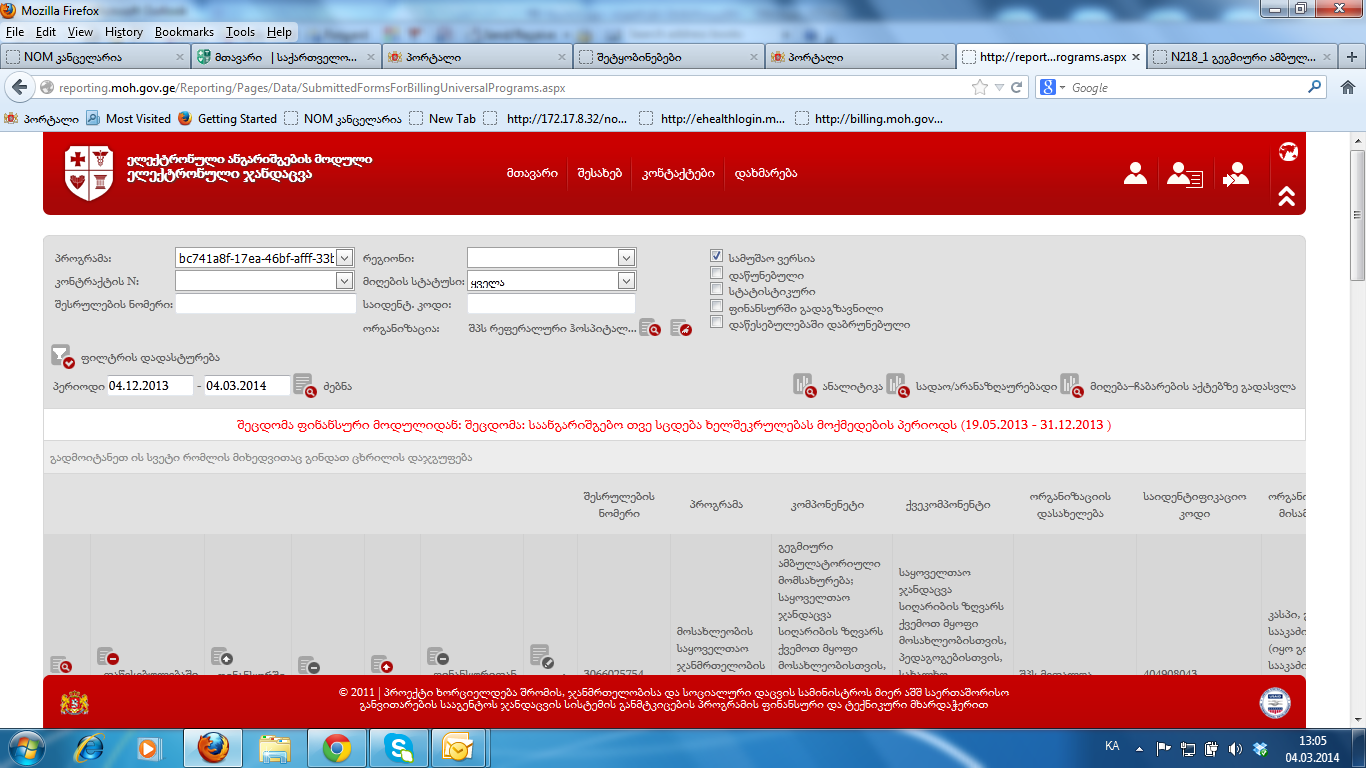Screen dimensions: 1366x768
Task: Click the document edit pencil icon in table row
Action: pyautogui.click(x=540, y=656)
